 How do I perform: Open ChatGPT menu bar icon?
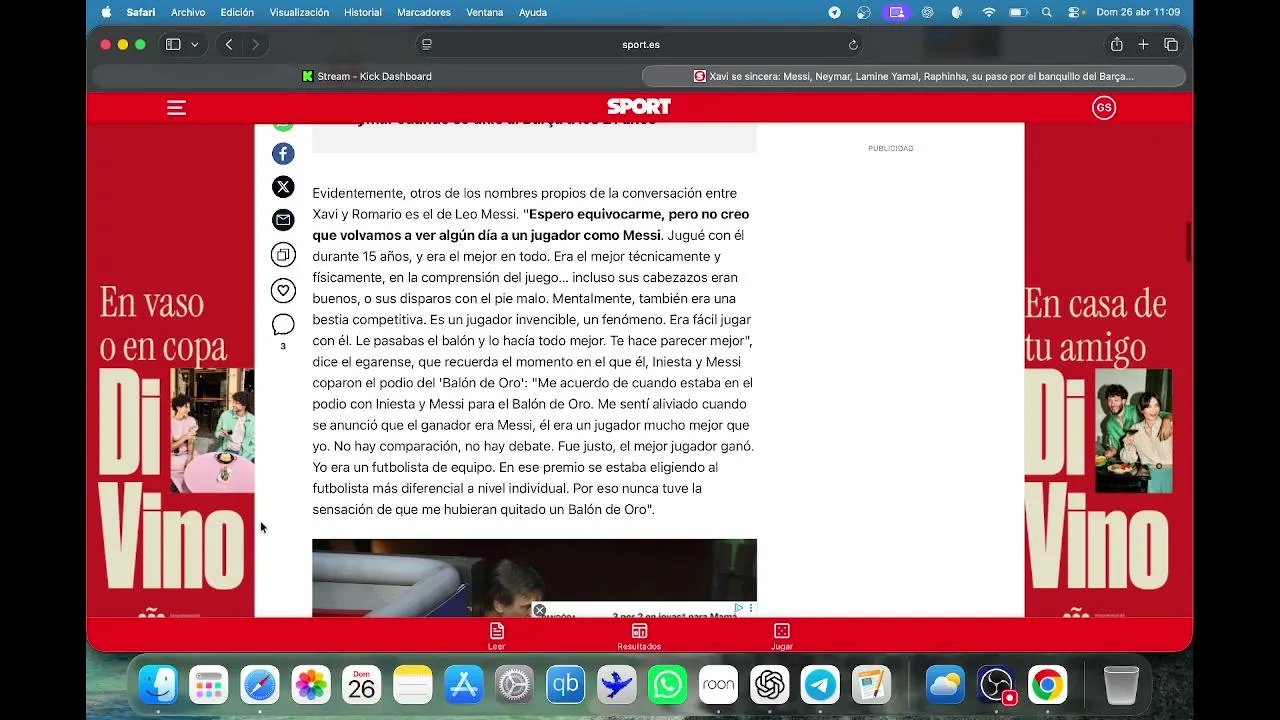pos(927,12)
